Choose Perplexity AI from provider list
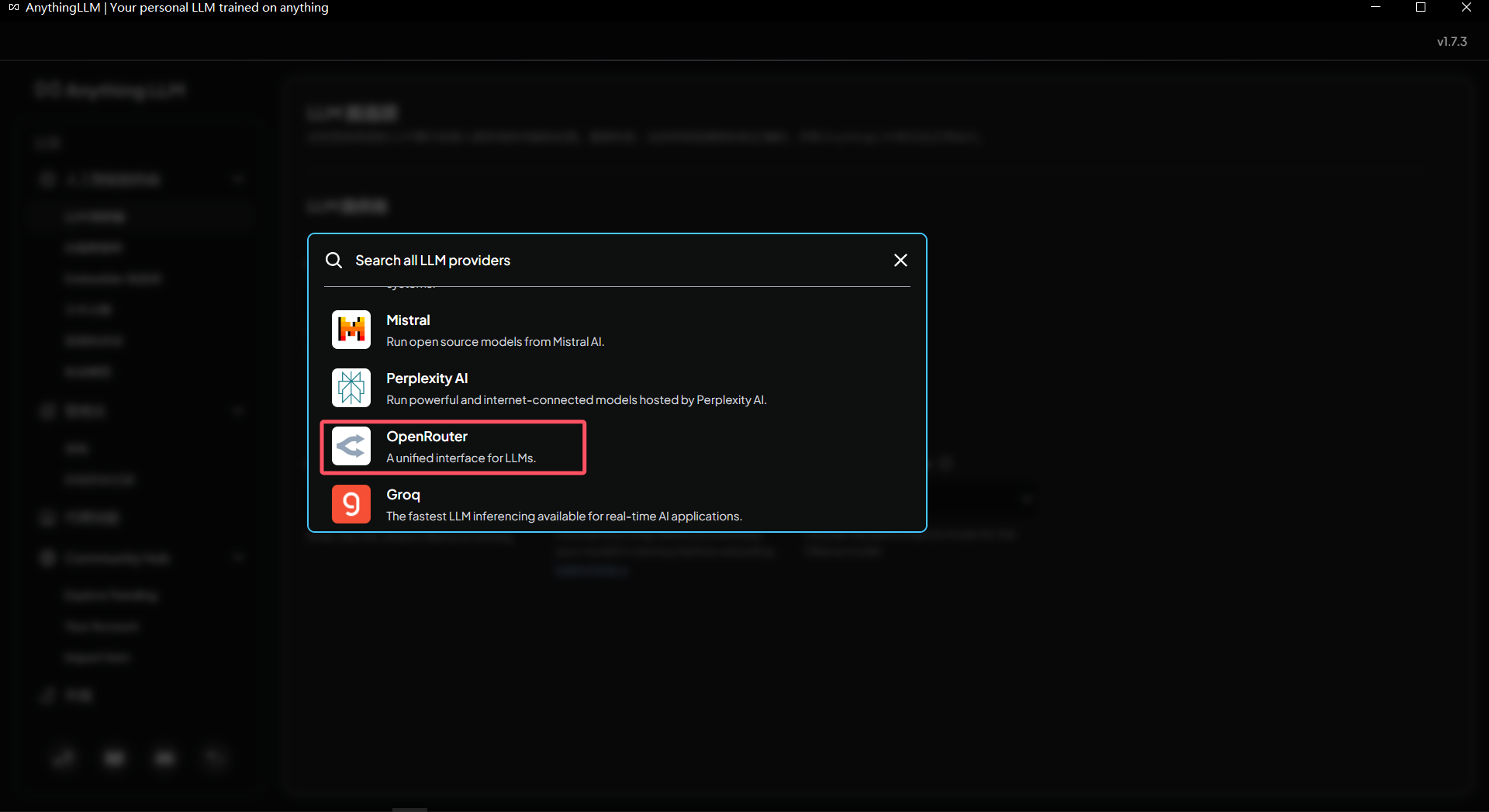 pos(427,378)
